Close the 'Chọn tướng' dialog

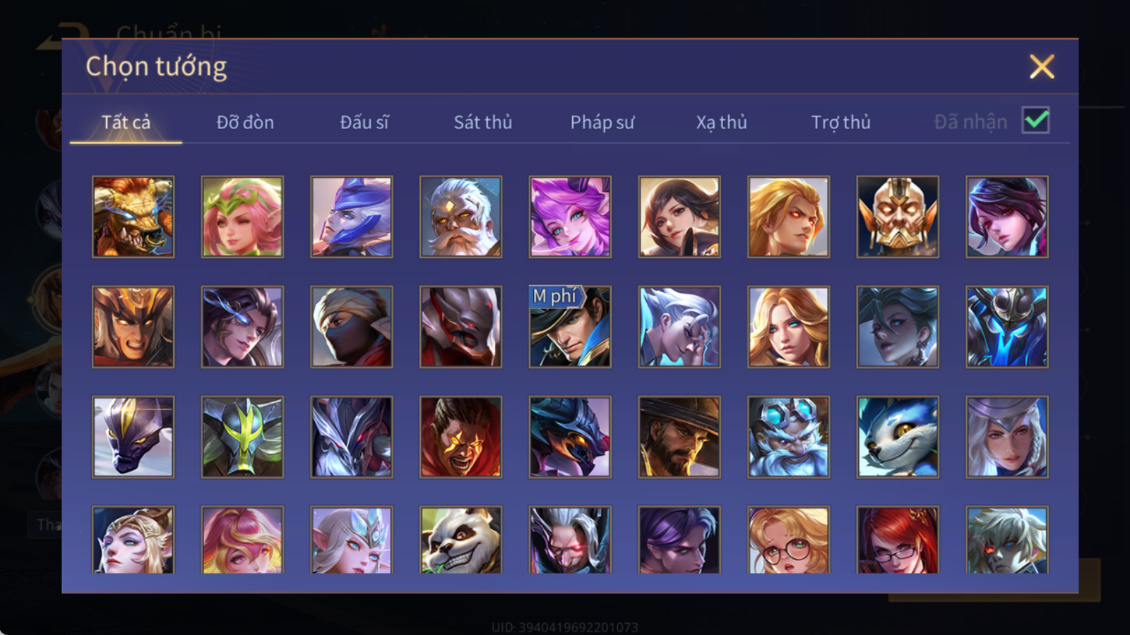(x=1041, y=66)
